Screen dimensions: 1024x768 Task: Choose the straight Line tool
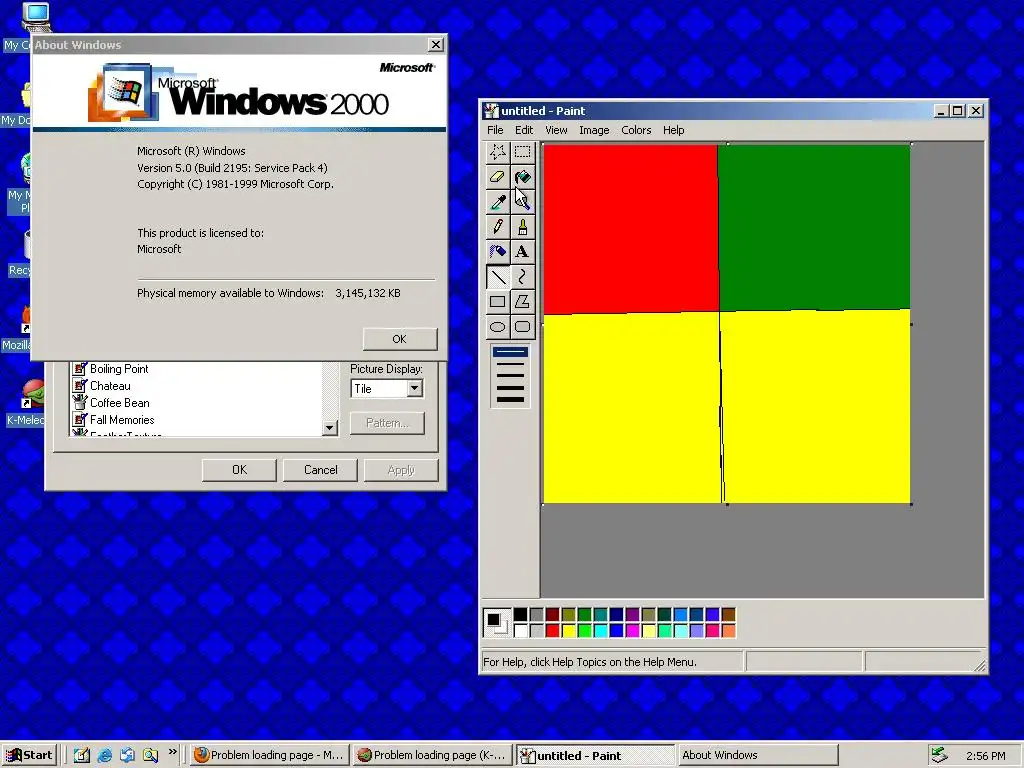tap(498, 277)
